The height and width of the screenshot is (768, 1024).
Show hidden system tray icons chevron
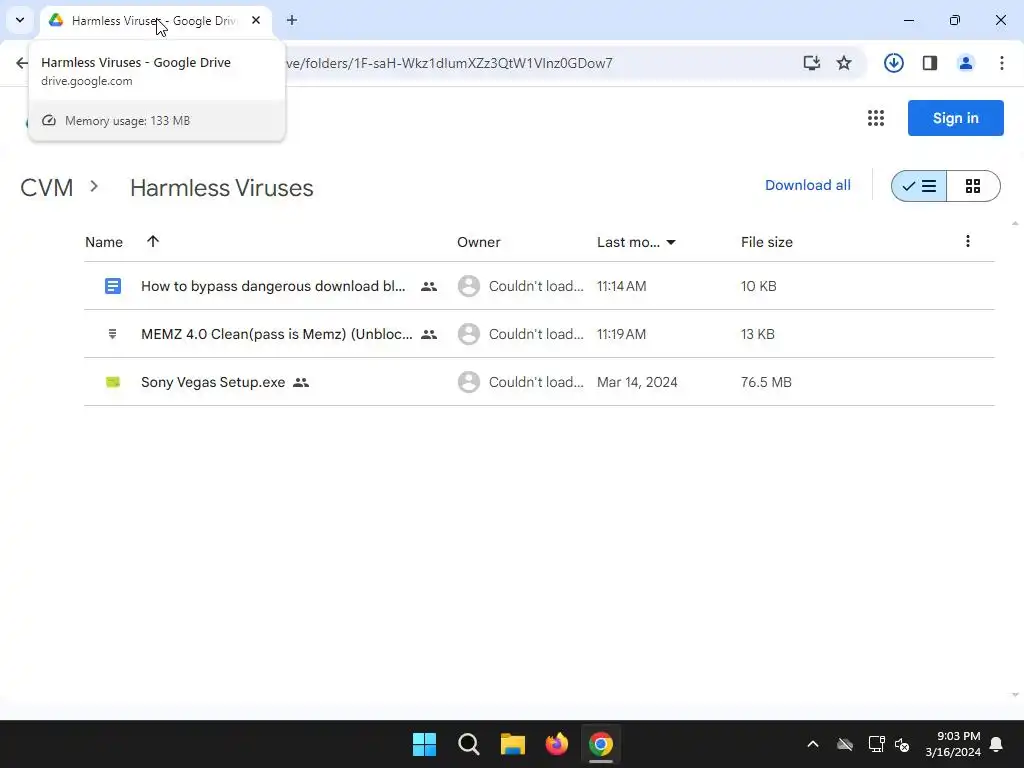813,744
